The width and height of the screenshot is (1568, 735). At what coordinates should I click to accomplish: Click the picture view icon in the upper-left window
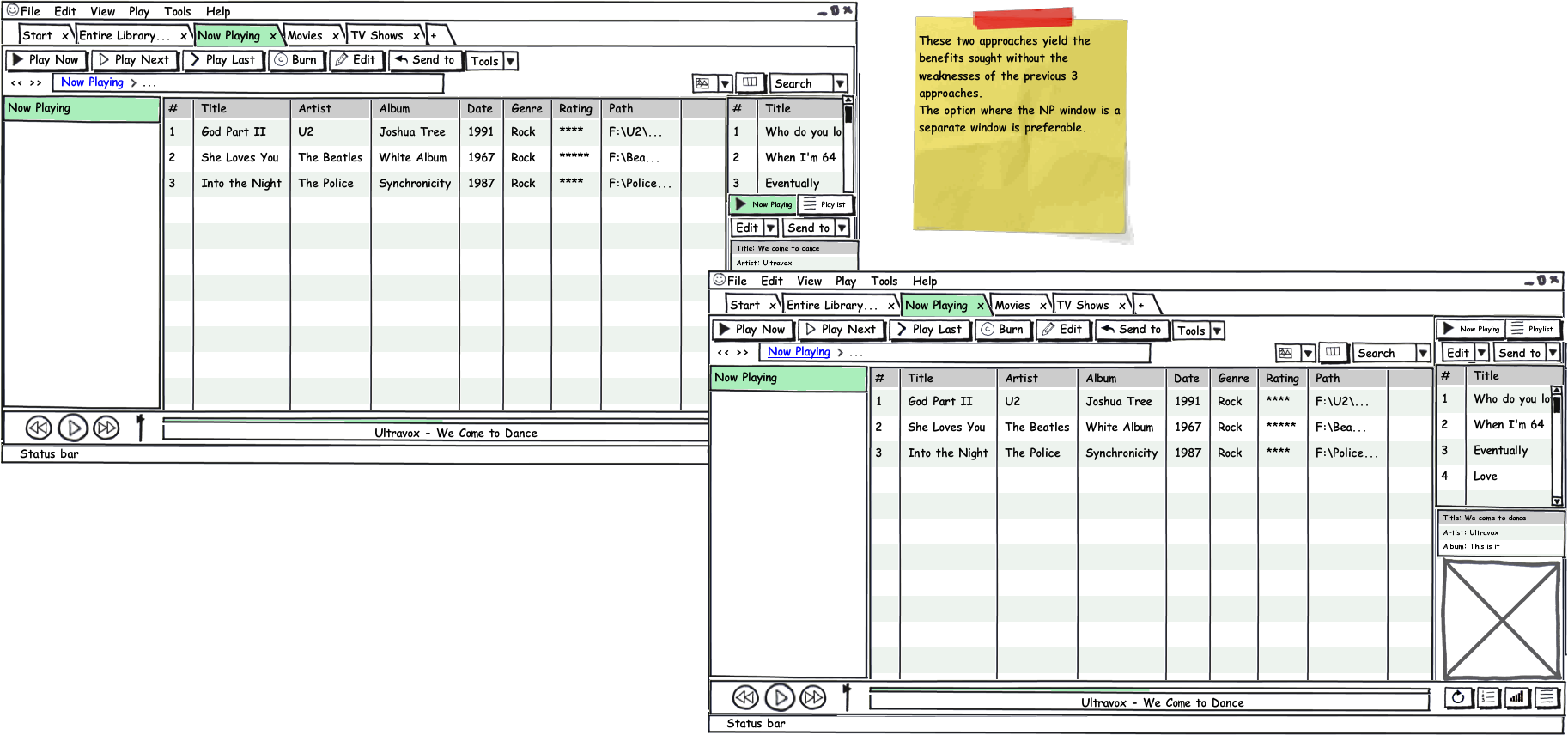703,83
